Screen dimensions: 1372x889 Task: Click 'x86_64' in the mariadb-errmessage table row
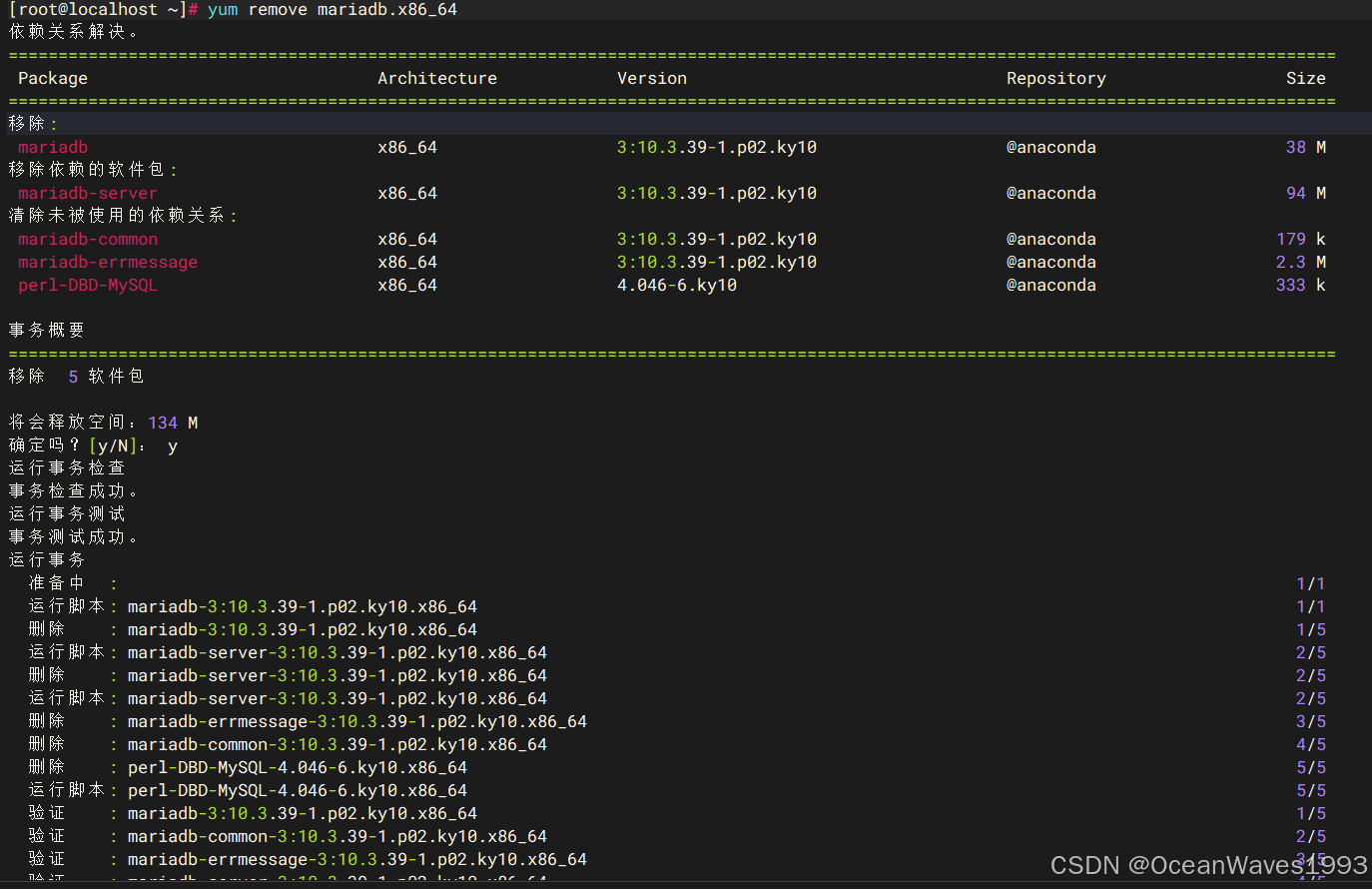tap(407, 262)
